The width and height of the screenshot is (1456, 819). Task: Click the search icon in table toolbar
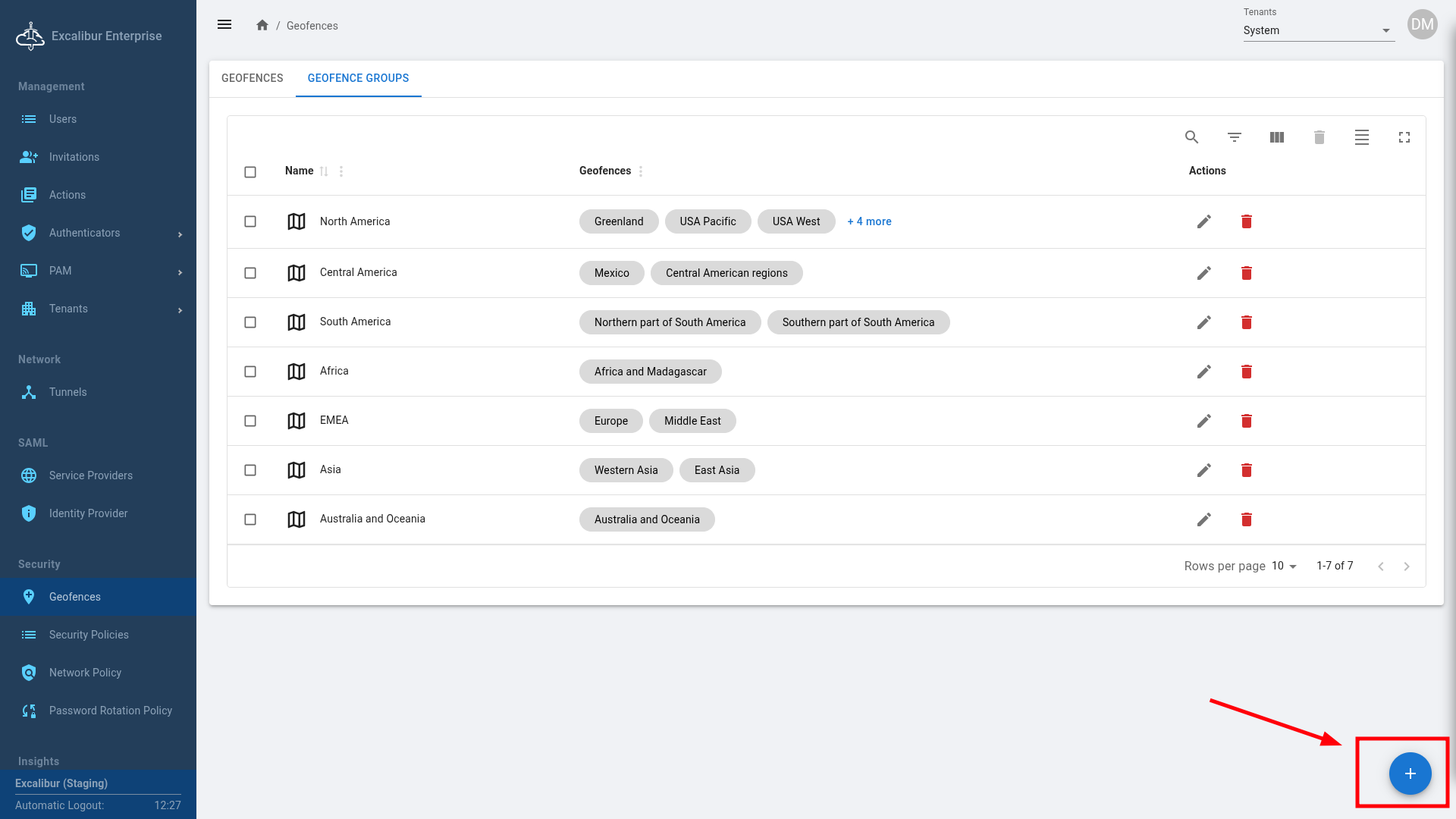tap(1191, 137)
